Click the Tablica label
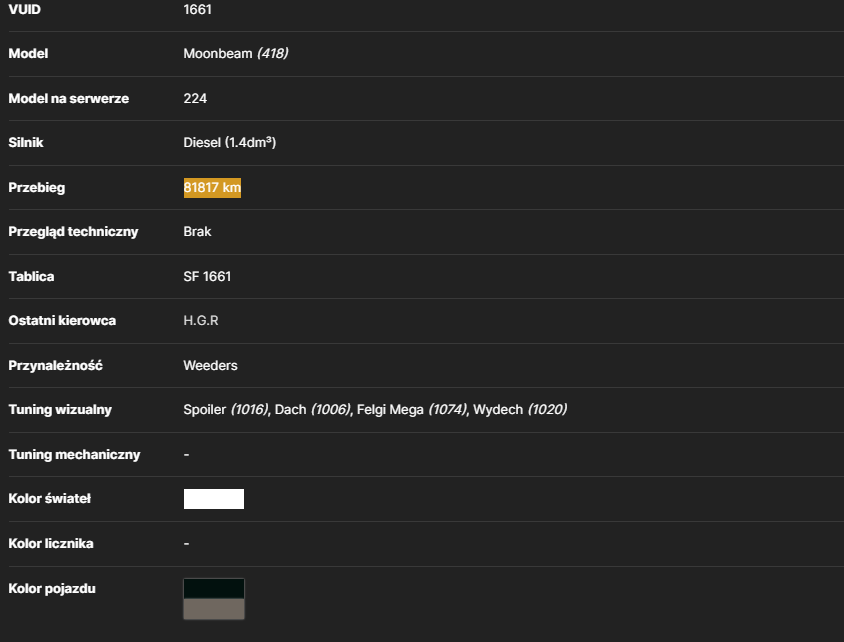 [31, 277]
